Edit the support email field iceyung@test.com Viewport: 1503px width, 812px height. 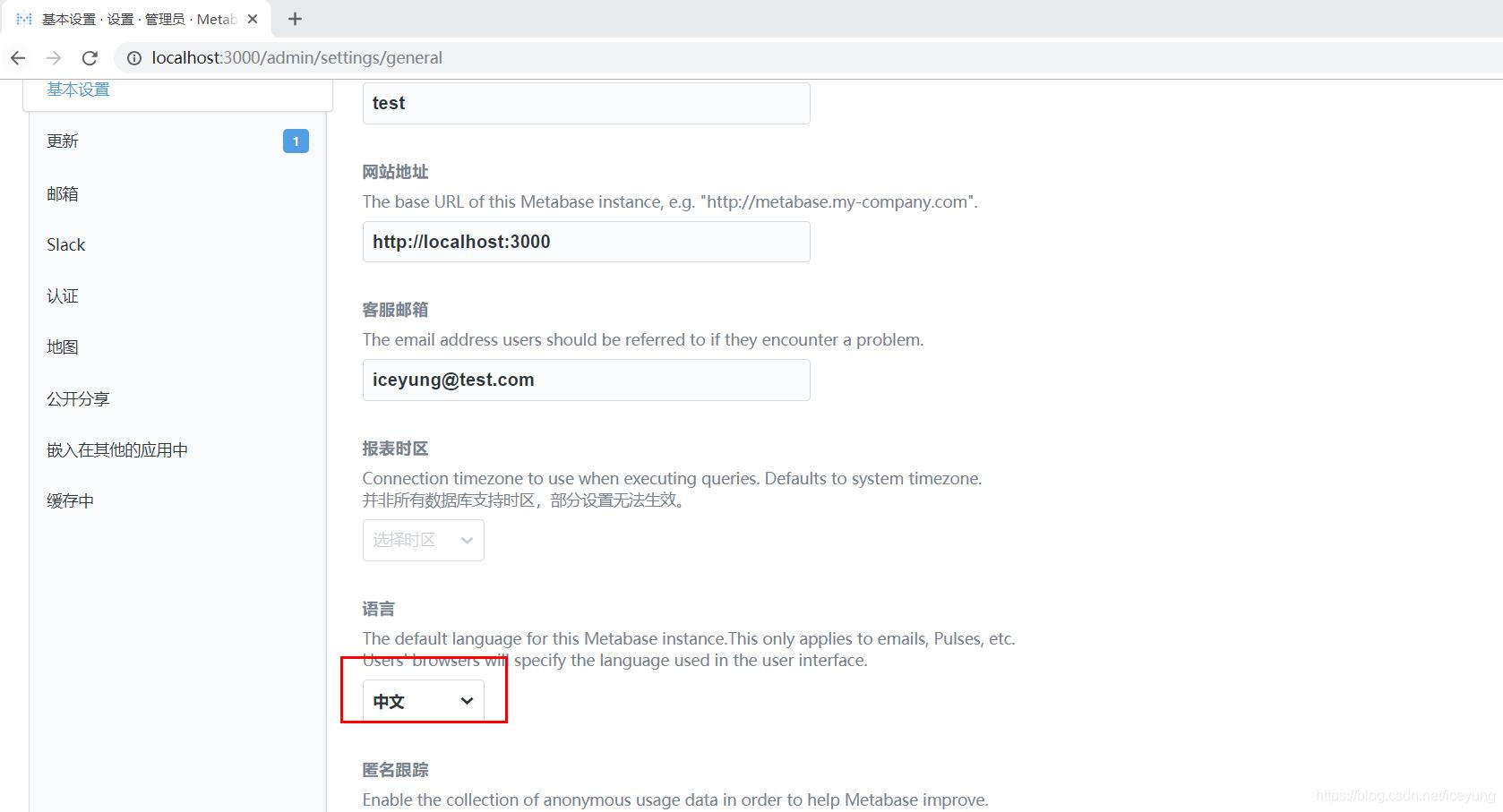[586, 380]
